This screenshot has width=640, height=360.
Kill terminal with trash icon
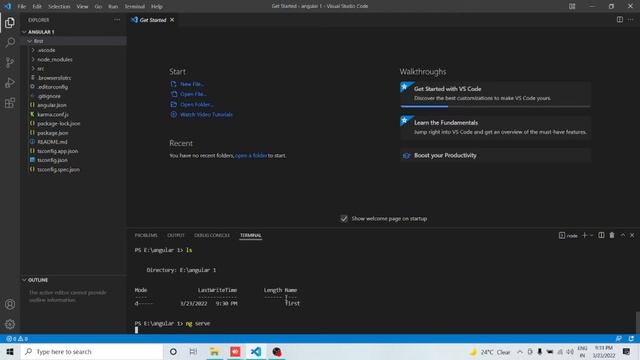pos(612,235)
